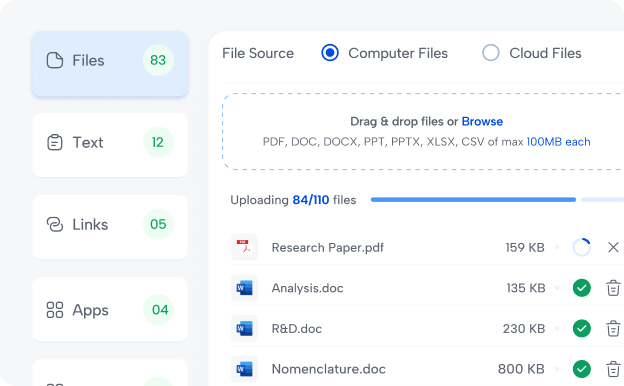The image size is (624, 386).
Task: Click the Browse link
Action: (x=482, y=121)
